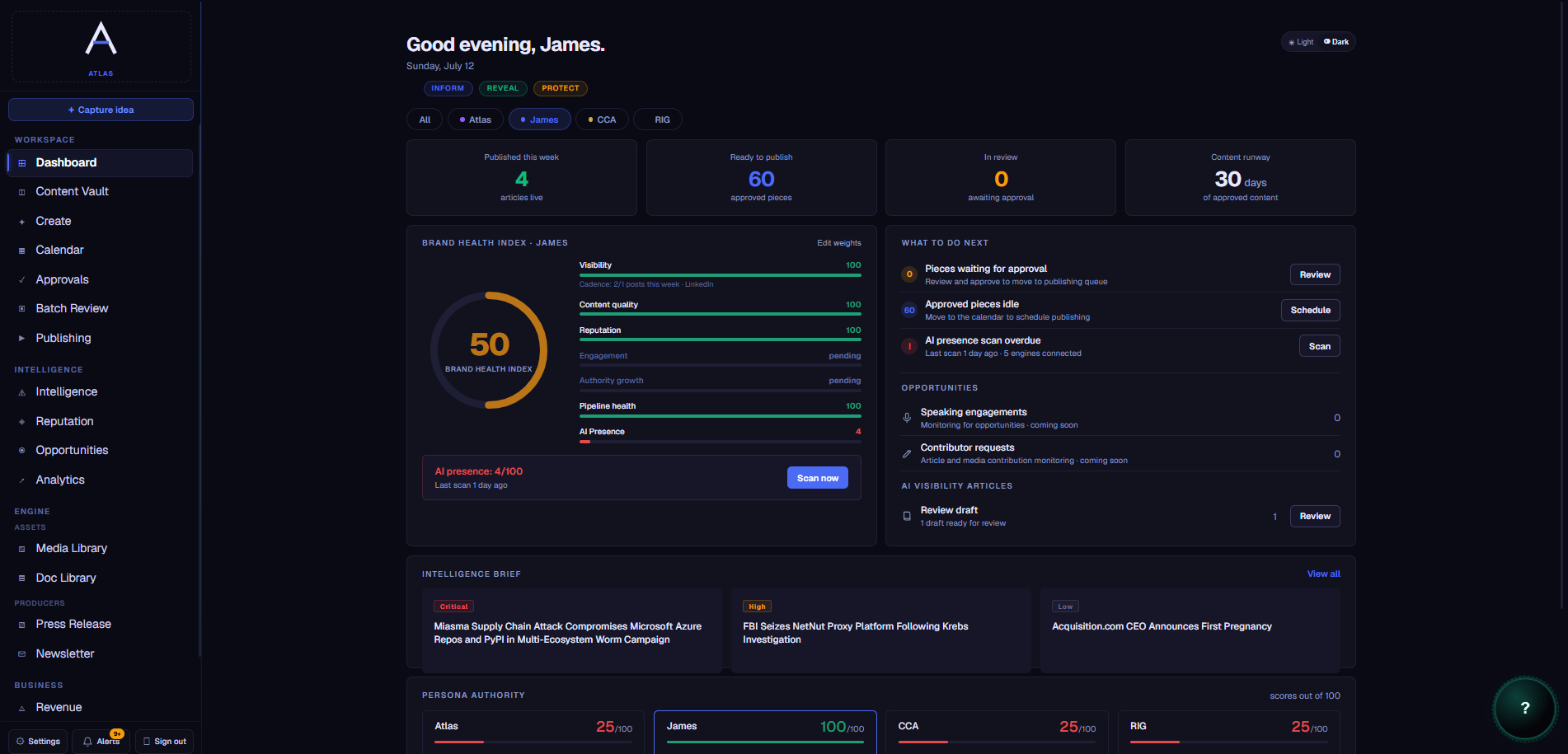
Task: Select the James persona filter
Action: (540, 119)
